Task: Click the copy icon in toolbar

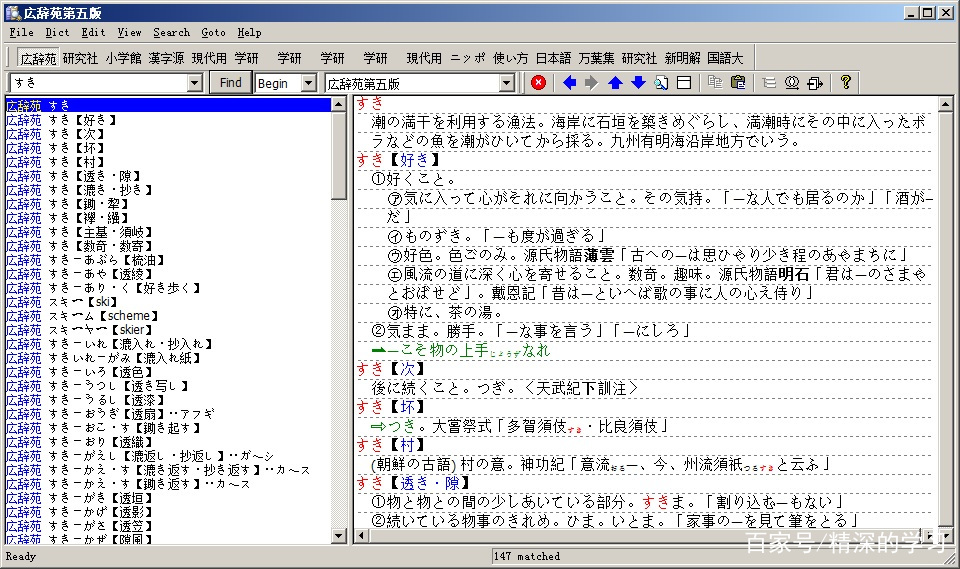Action: pyautogui.click(x=715, y=83)
